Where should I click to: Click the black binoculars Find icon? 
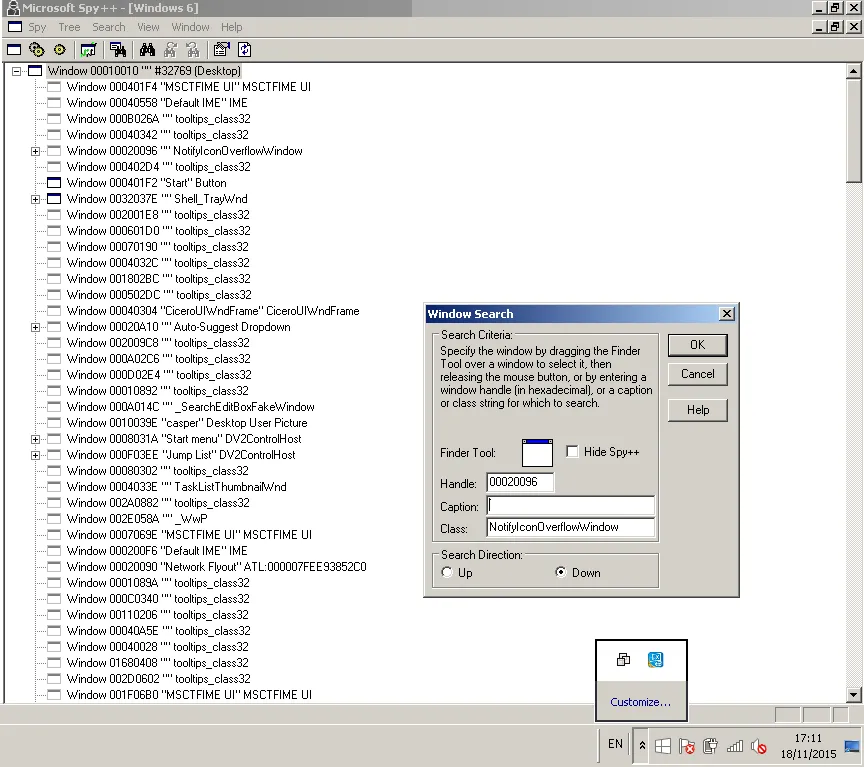tap(147, 50)
